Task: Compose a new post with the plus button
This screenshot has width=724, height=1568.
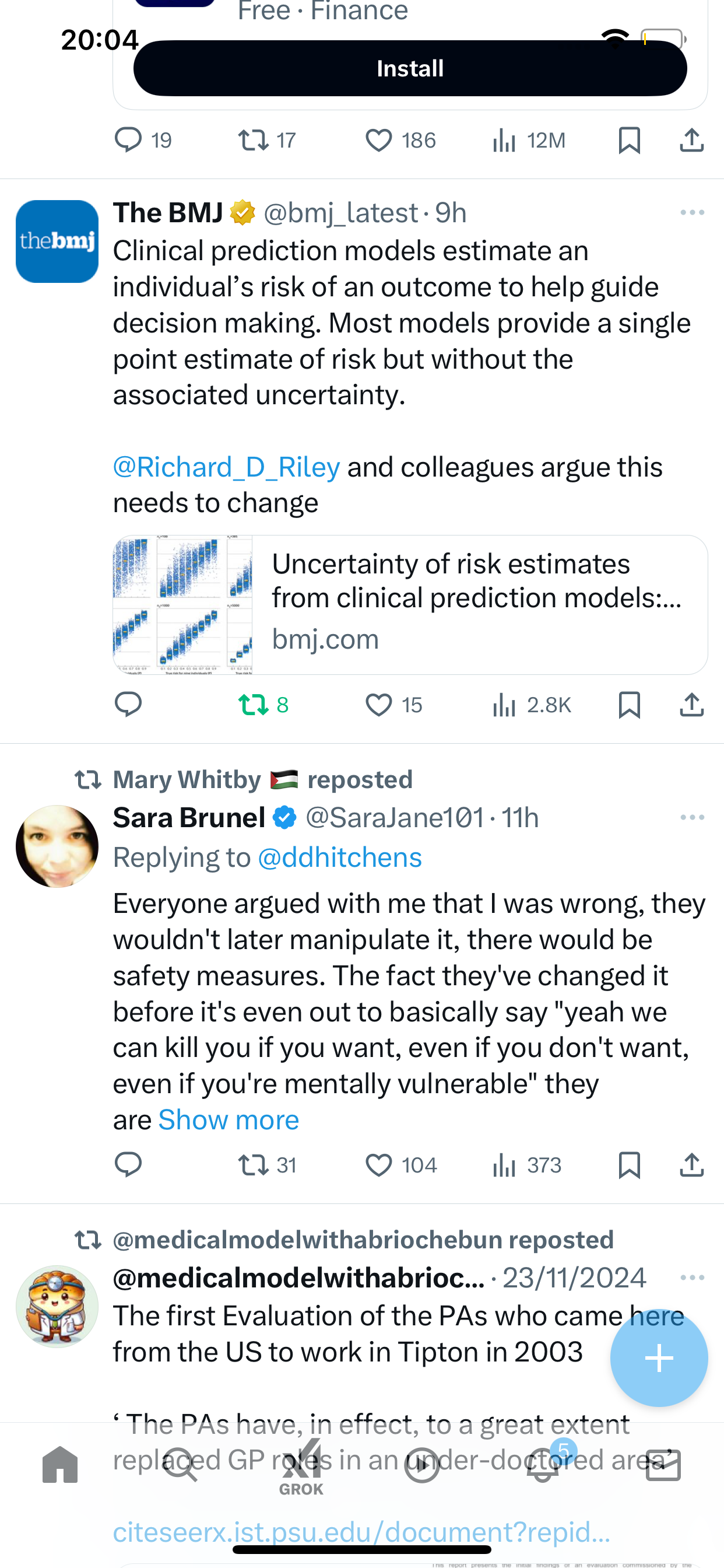Action: point(659,1358)
